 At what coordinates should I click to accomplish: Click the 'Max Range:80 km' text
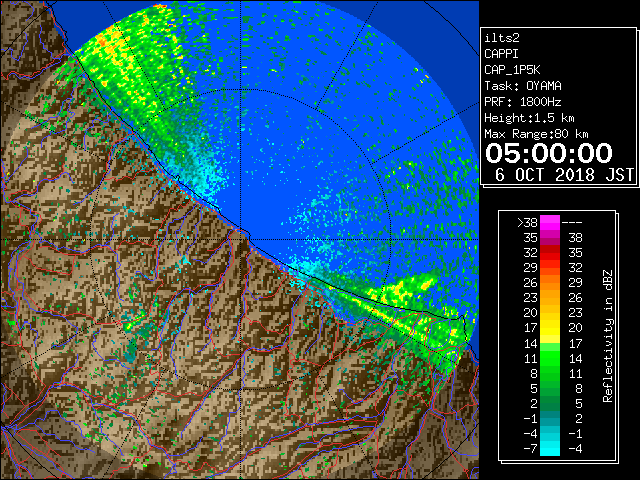pyautogui.click(x=536, y=134)
